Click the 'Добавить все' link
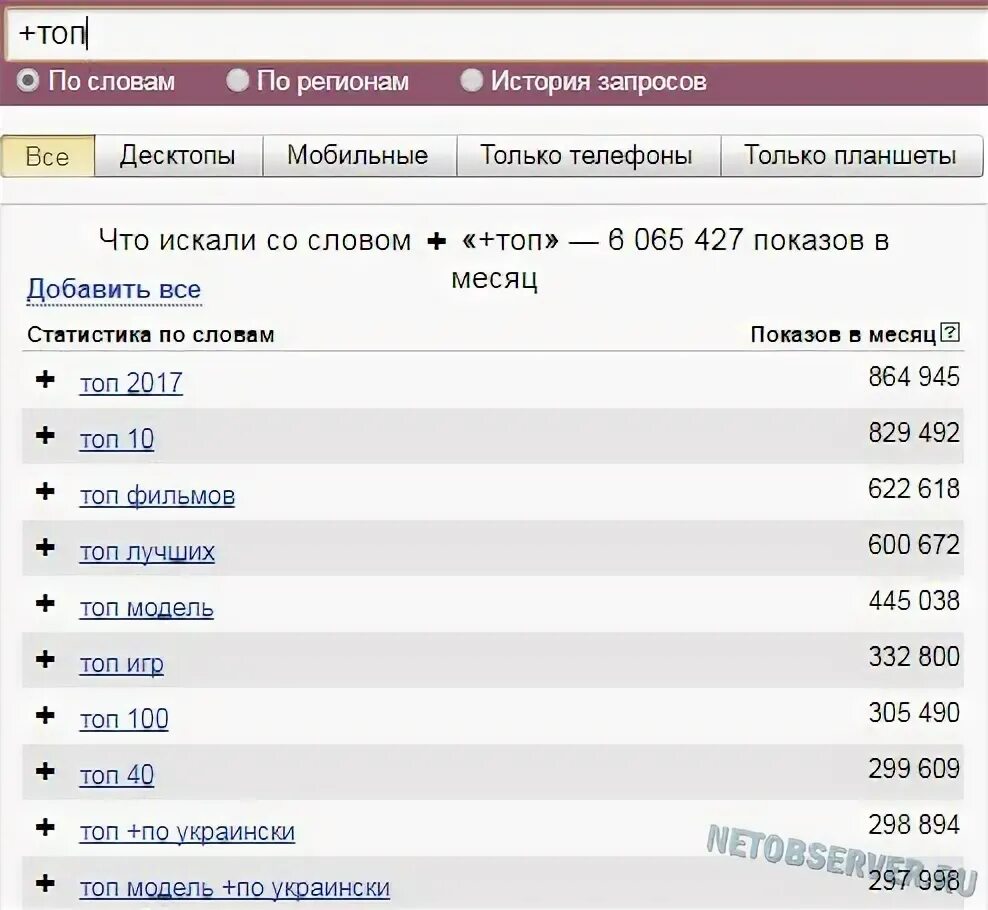The image size is (988, 910). pyautogui.click(x=114, y=290)
